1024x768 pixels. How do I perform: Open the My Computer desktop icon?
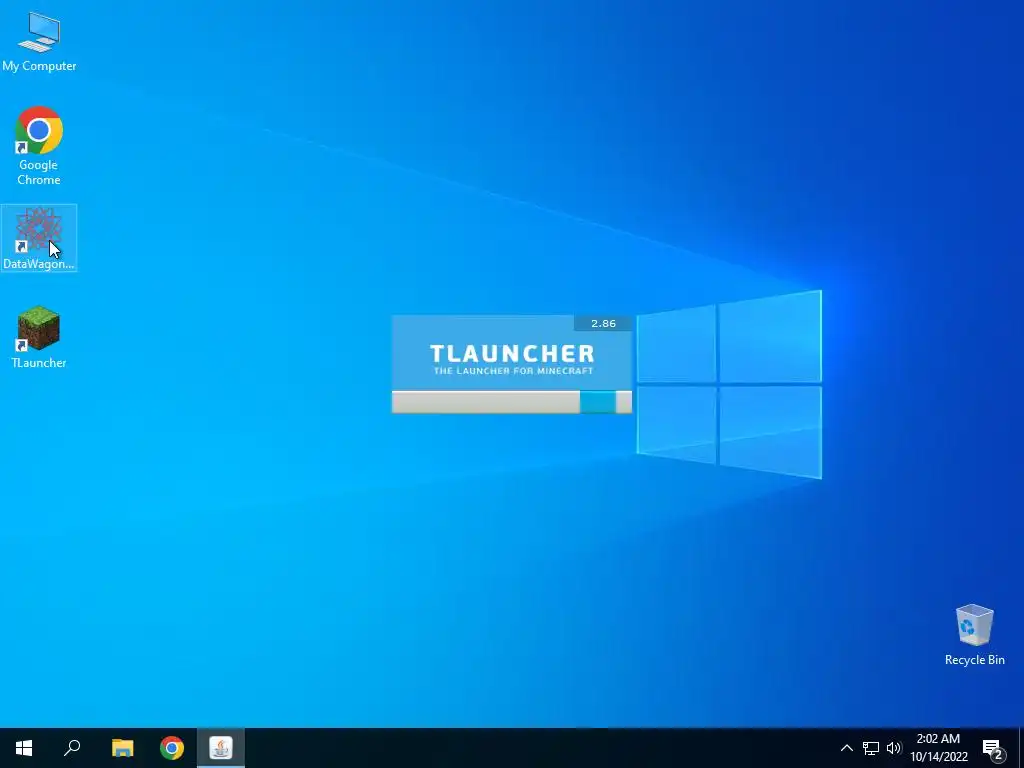coord(39,40)
